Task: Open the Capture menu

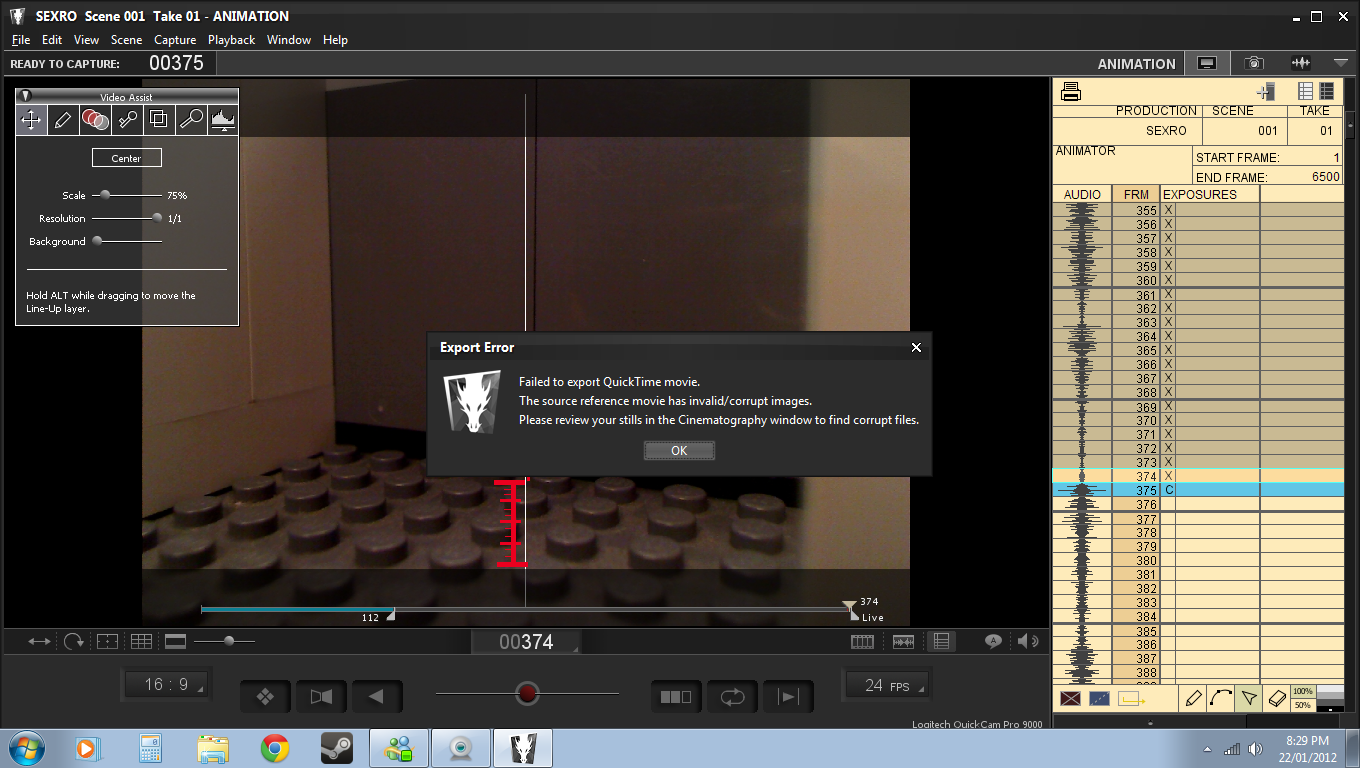Action: [175, 40]
